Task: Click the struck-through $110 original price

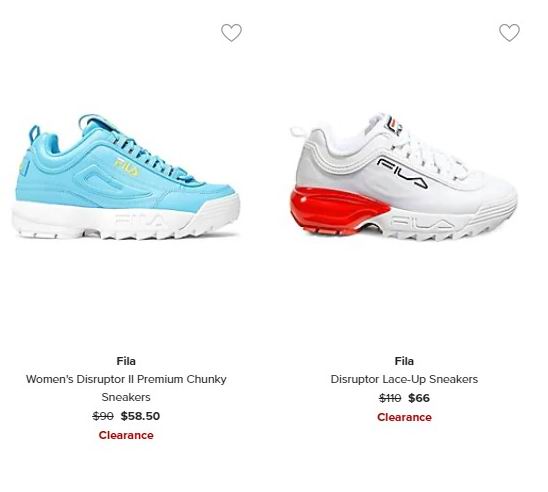Action: click(390, 398)
